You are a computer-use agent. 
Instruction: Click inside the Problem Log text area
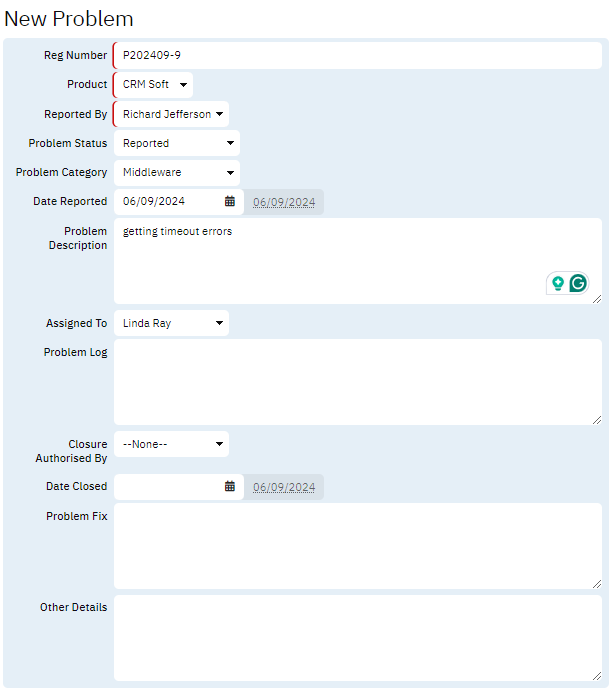[357, 382]
